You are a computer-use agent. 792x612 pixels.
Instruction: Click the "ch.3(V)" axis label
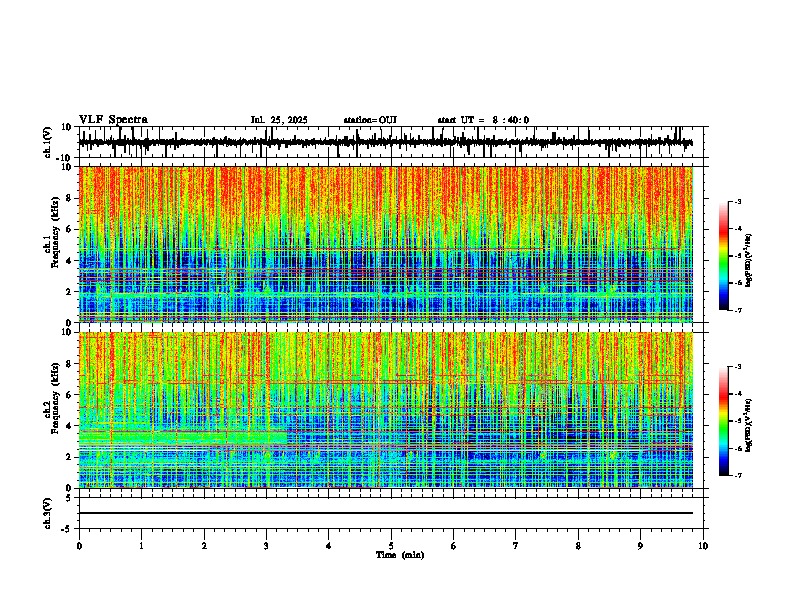coord(48,514)
